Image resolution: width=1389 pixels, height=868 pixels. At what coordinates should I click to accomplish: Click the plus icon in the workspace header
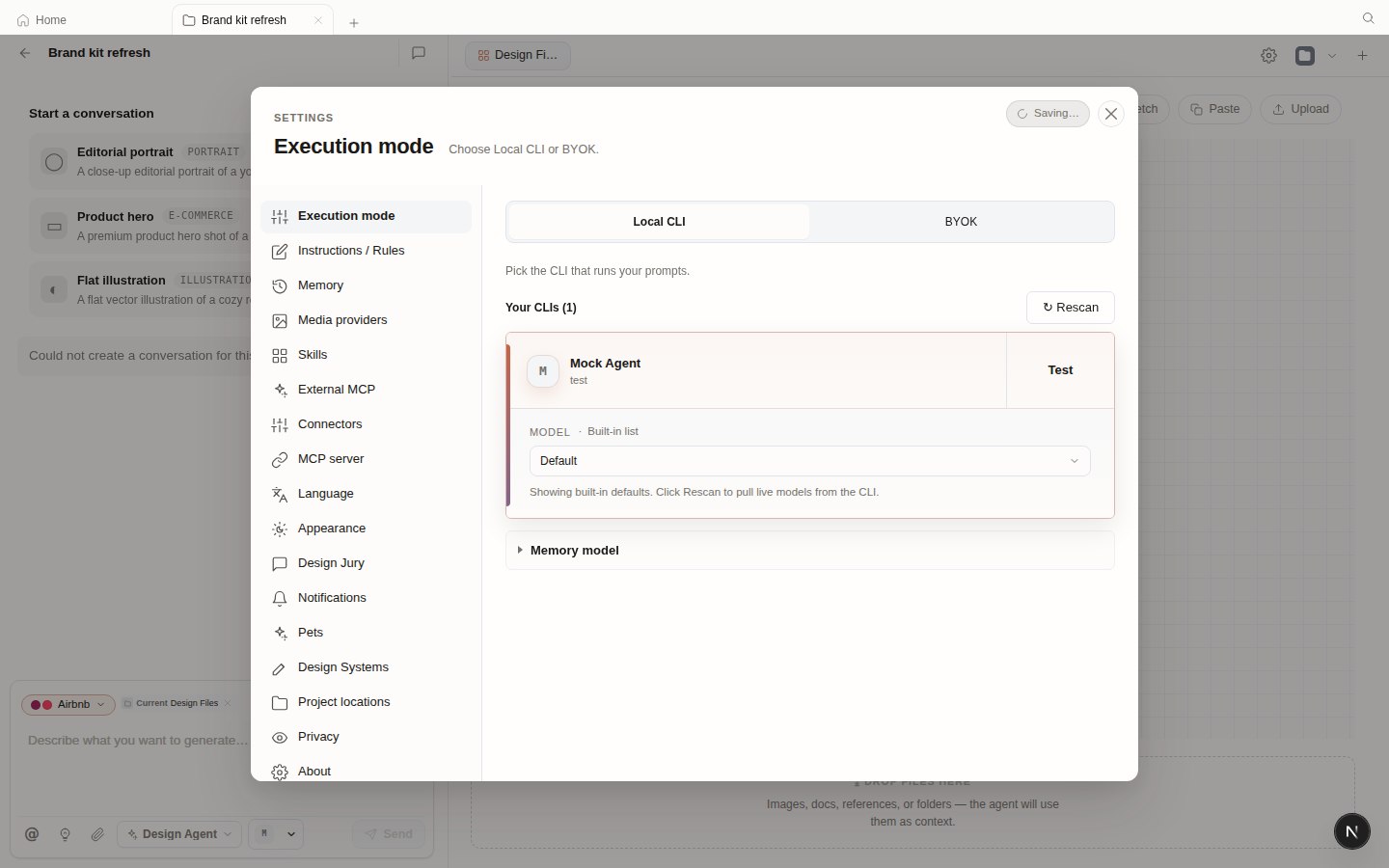pyautogui.click(x=1362, y=56)
